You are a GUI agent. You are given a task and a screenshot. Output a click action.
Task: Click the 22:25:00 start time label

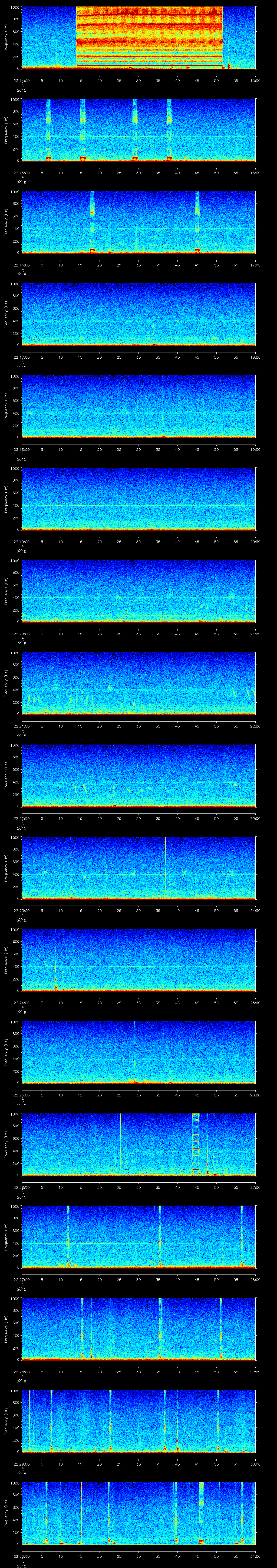[x=21, y=1095]
